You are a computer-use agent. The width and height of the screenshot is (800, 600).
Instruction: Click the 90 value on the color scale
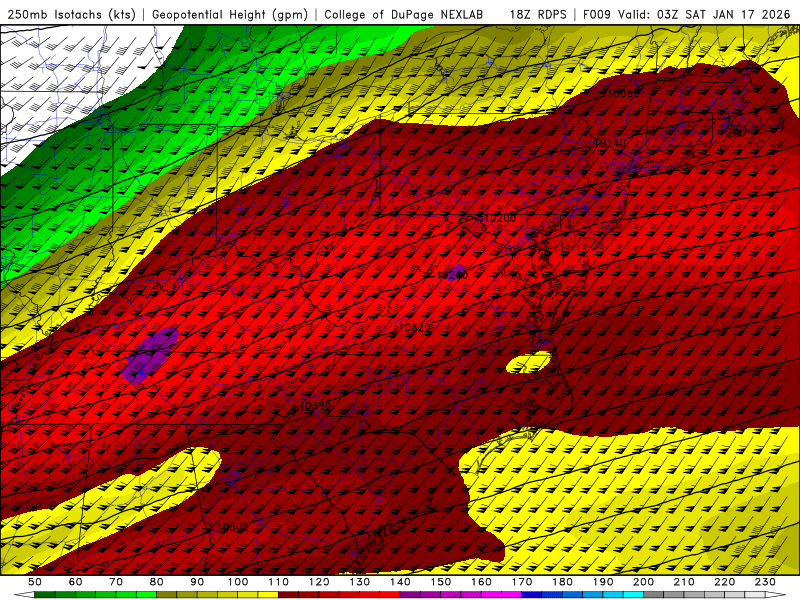tap(197, 582)
